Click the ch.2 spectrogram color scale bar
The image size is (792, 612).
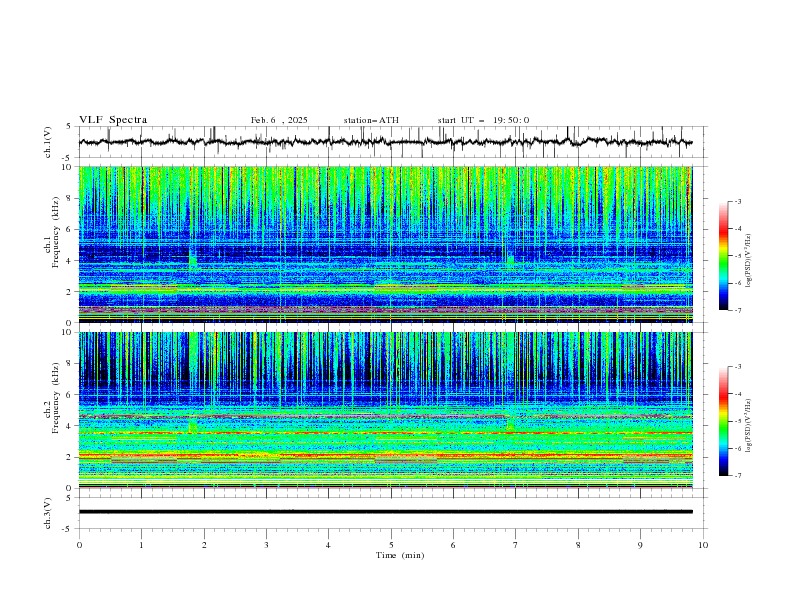(723, 421)
